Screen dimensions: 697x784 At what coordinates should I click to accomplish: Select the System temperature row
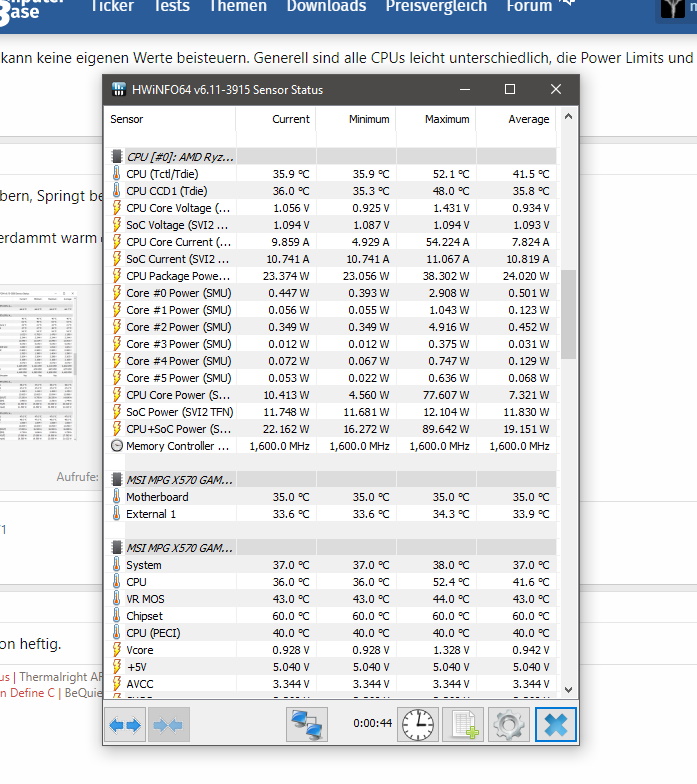pyautogui.click(x=331, y=564)
